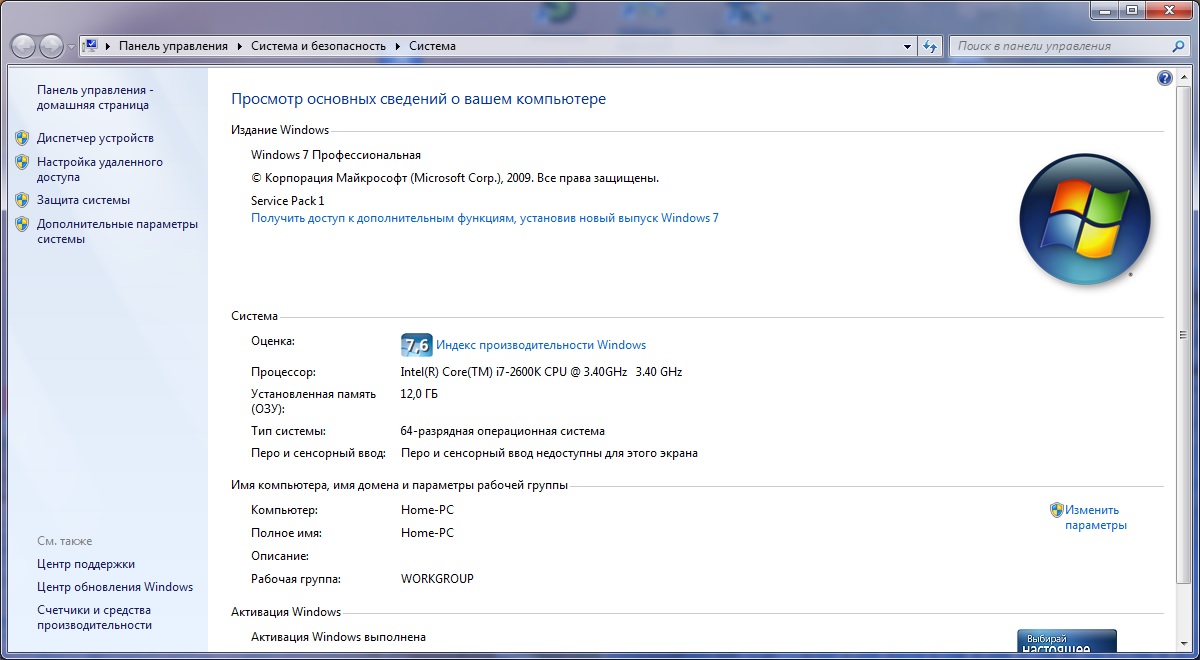Expand the recent pages arrow near navigation buttons
This screenshot has height=660, width=1200.
[71, 47]
